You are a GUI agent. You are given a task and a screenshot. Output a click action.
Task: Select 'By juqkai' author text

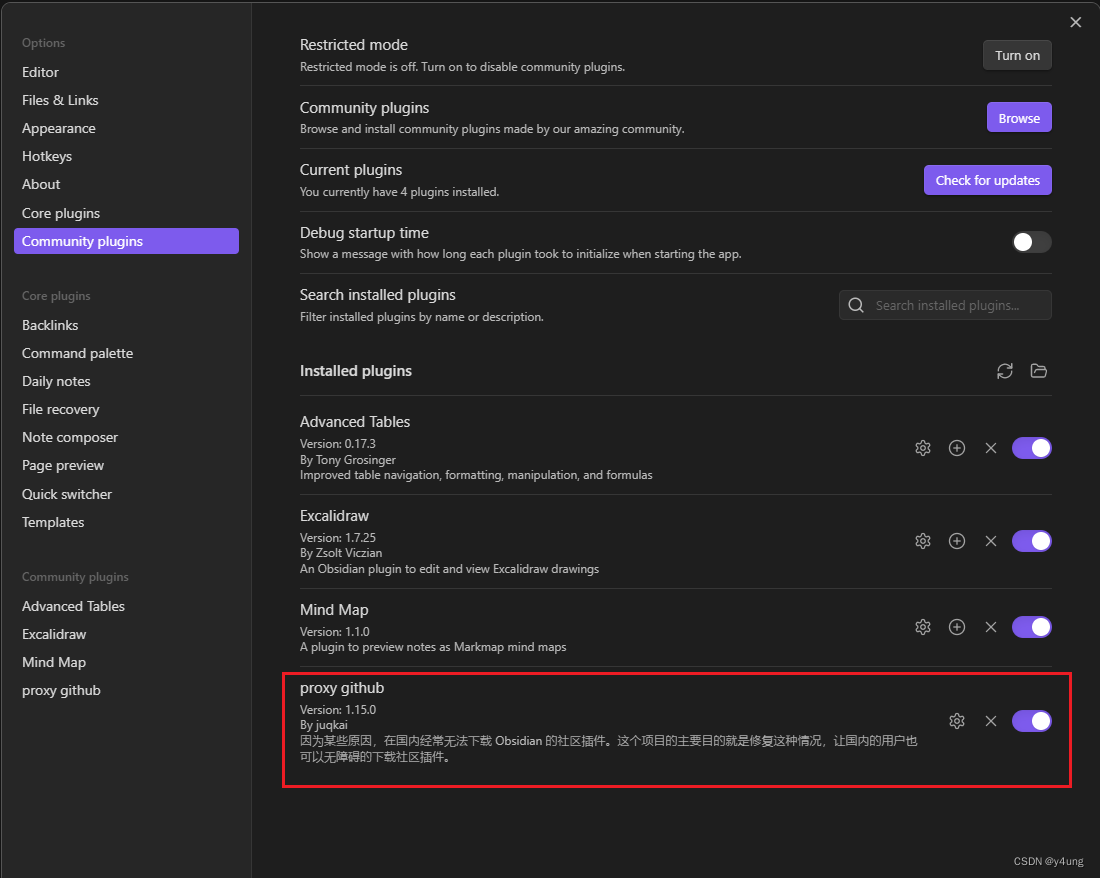pos(323,725)
